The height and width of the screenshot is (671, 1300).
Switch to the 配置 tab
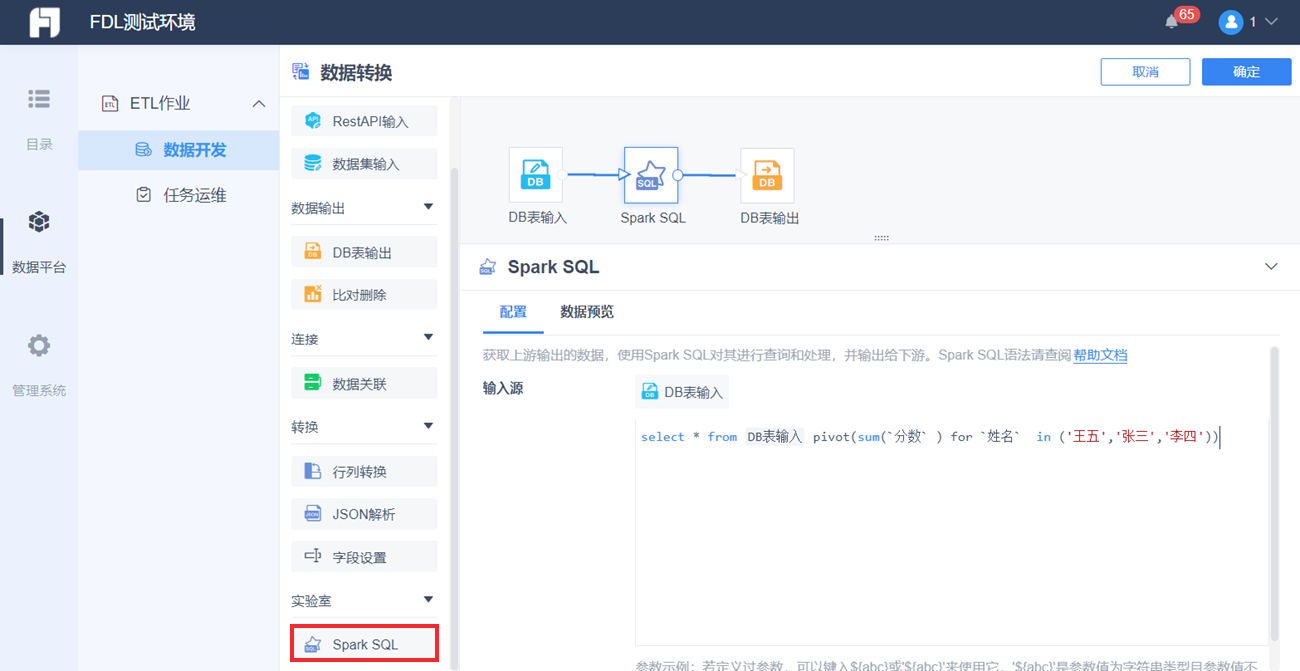513,312
